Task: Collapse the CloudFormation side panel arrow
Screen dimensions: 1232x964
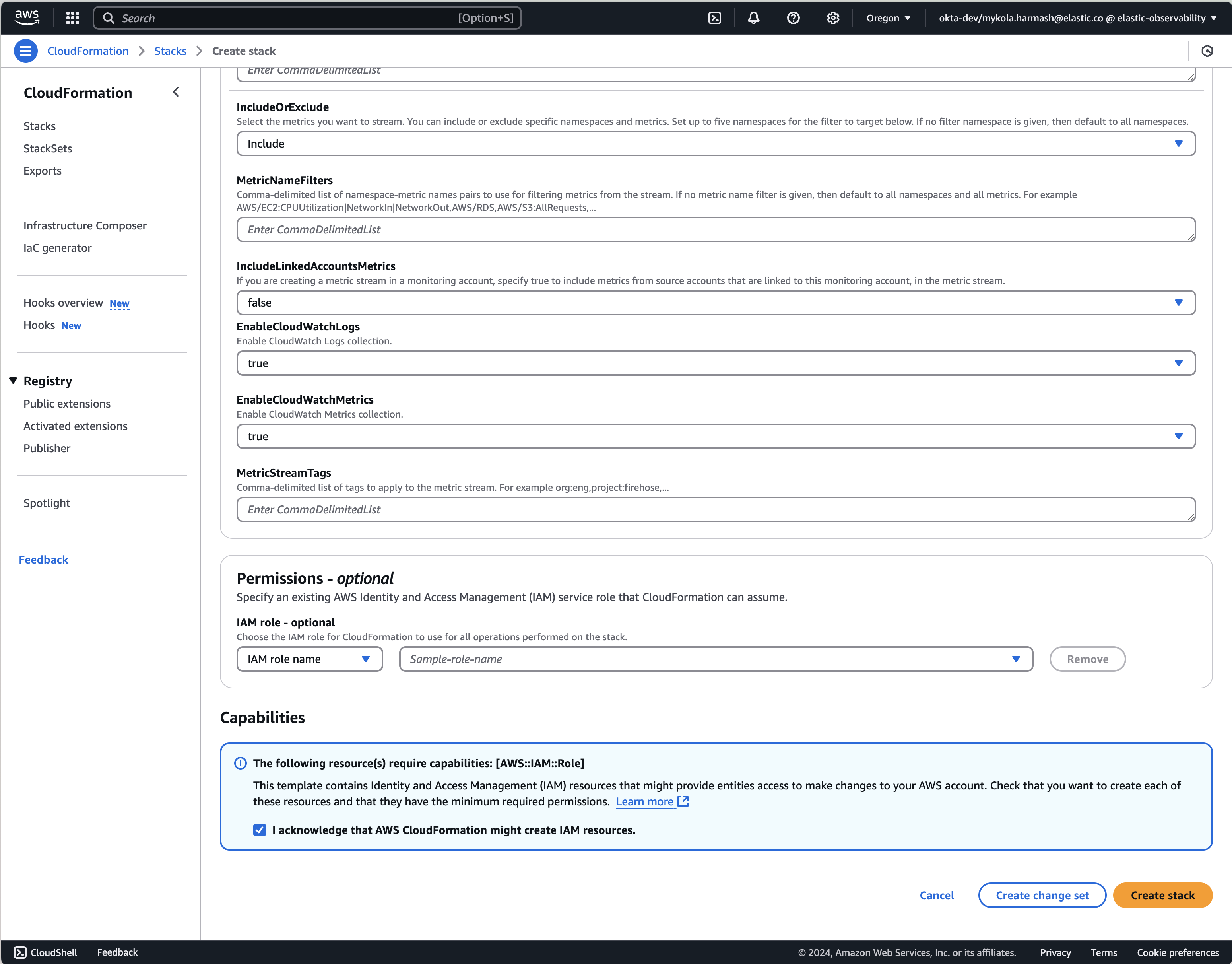Action: (176, 92)
